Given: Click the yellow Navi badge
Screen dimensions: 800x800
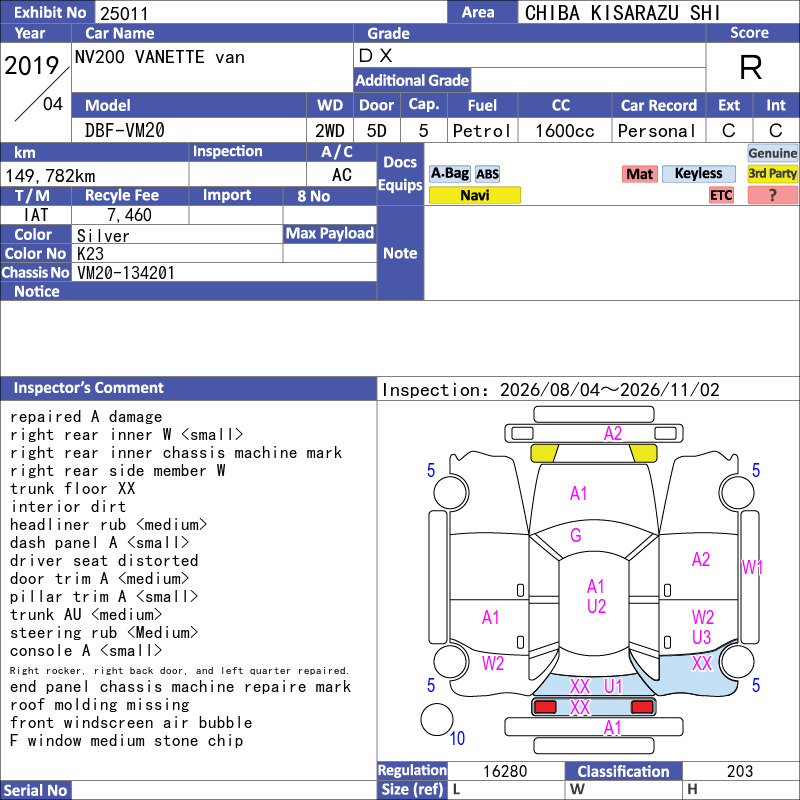Looking at the screenshot, I should click(474, 195).
